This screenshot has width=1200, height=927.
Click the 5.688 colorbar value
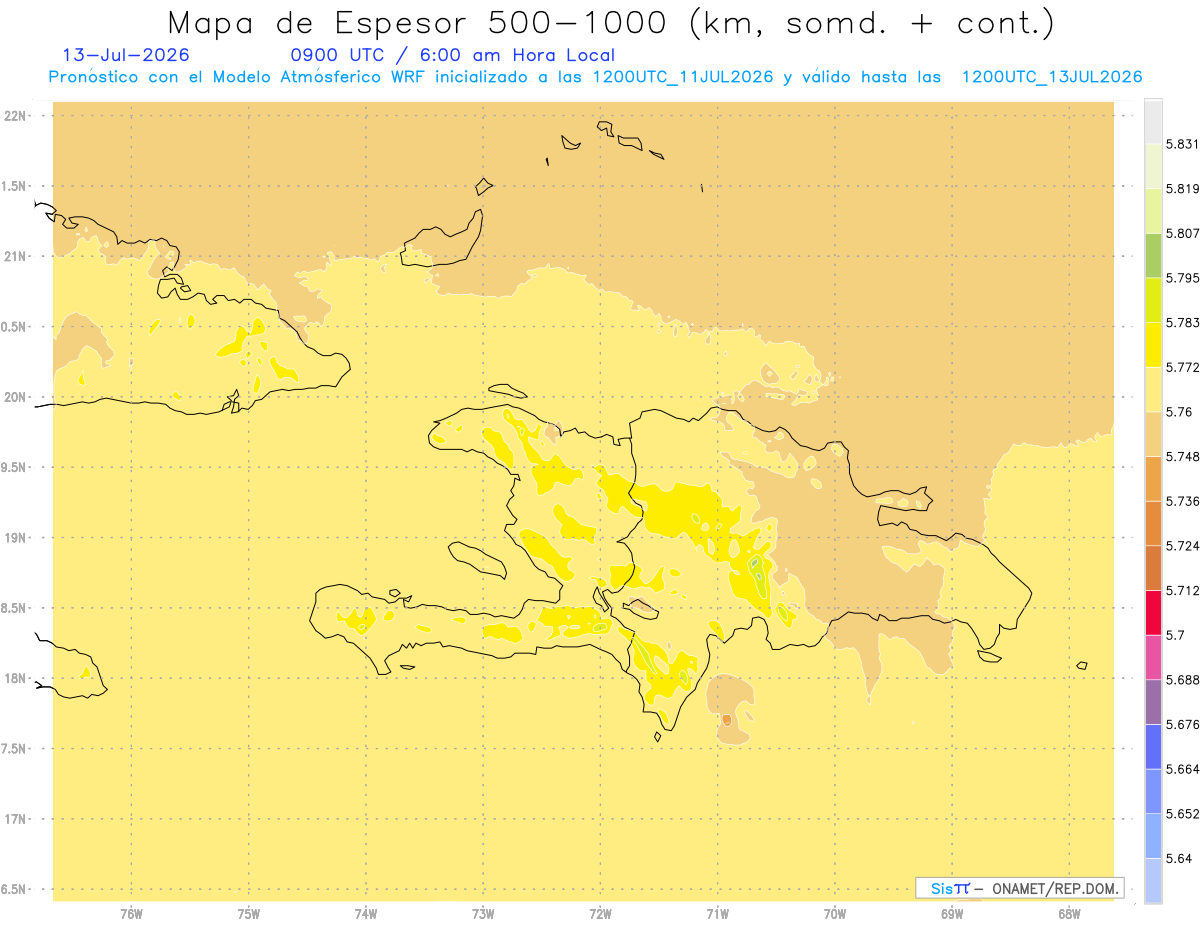tap(1182, 680)
